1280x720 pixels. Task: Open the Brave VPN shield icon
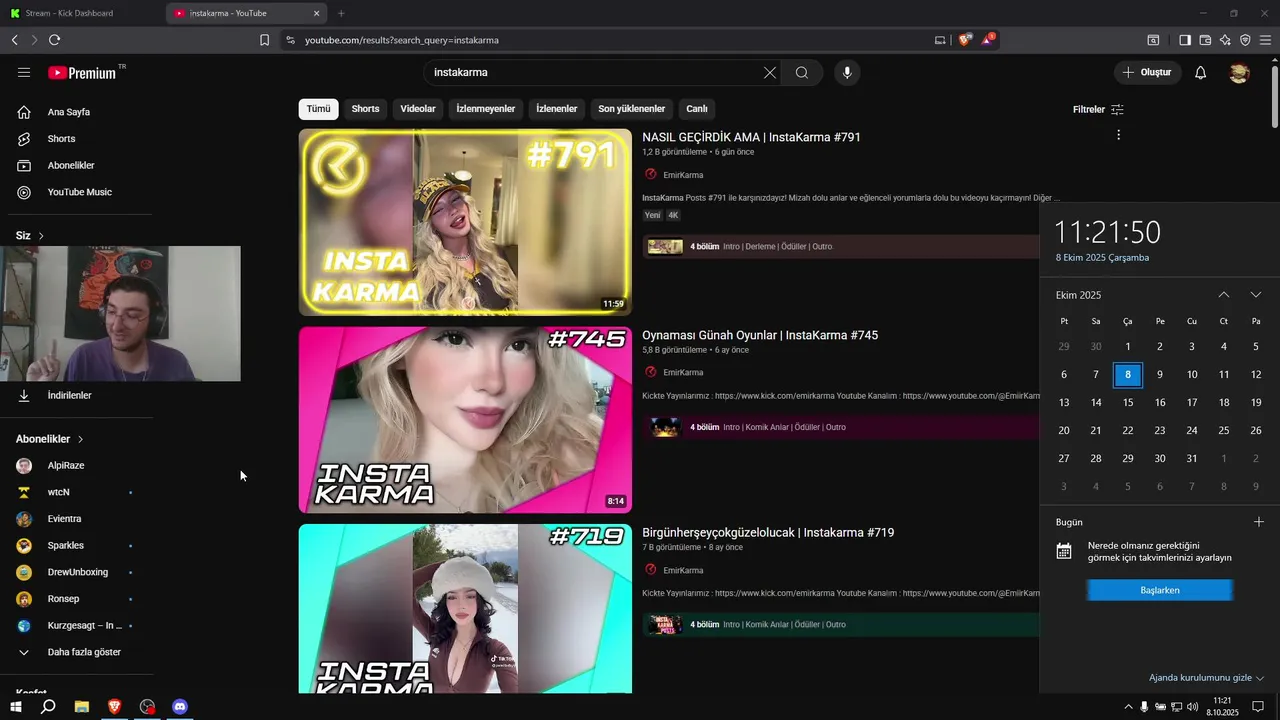pos(1245,40)
